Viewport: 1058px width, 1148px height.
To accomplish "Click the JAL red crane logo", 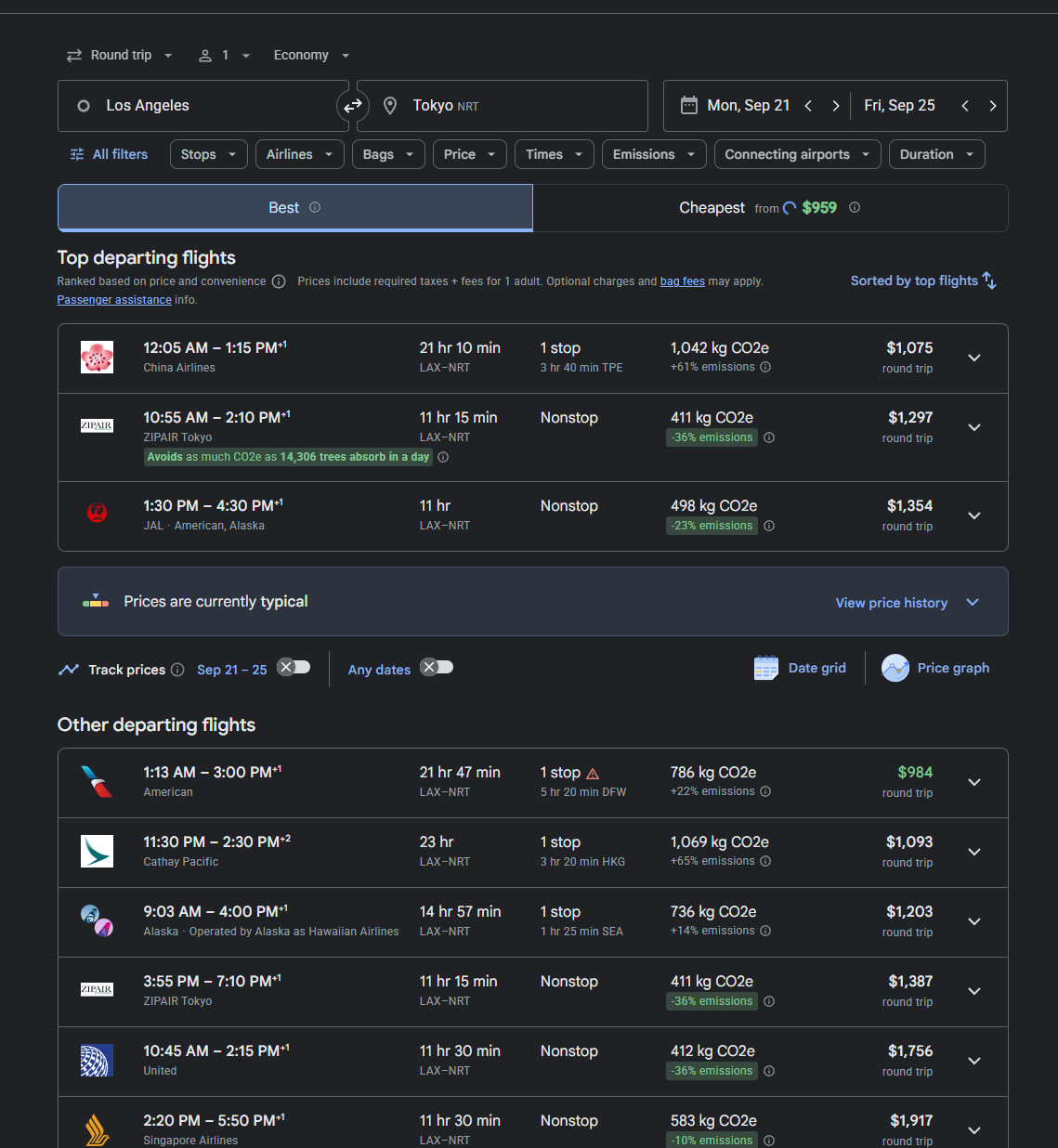I will pos(97,513).
